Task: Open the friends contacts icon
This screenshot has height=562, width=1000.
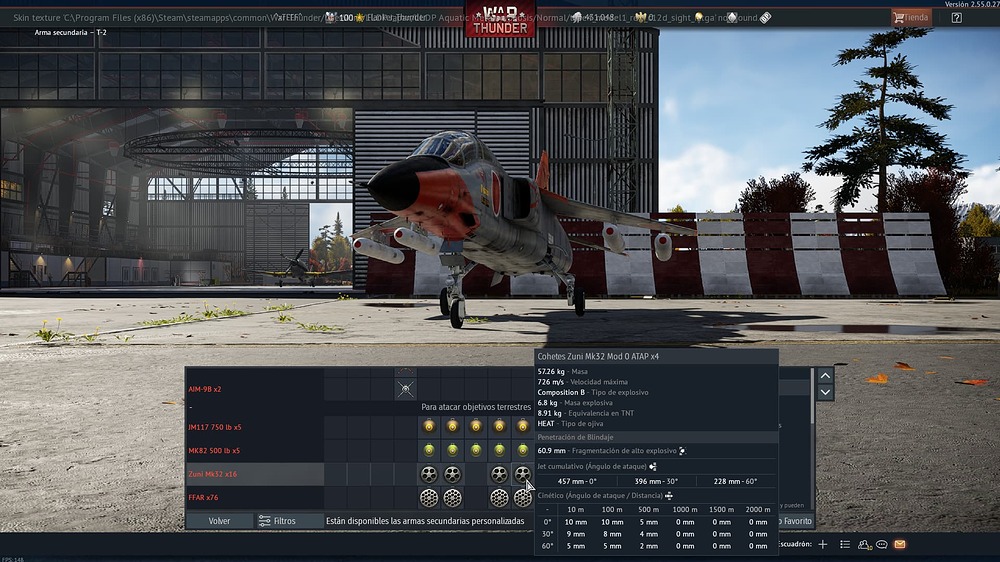Action: [864, 544]
